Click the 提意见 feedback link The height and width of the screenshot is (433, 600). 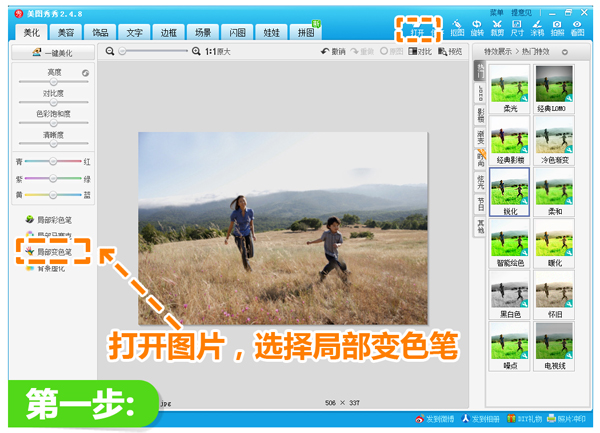521,13
